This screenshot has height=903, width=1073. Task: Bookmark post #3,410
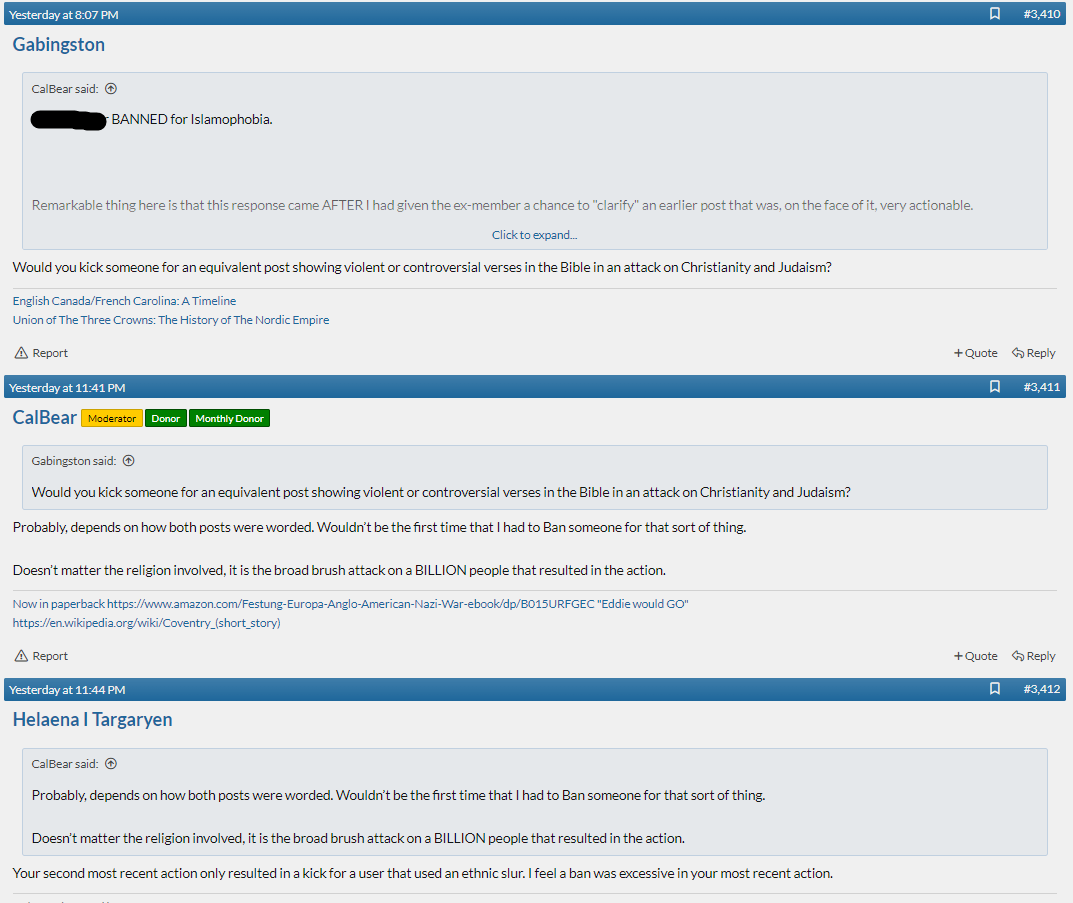(x=995, y=14)
